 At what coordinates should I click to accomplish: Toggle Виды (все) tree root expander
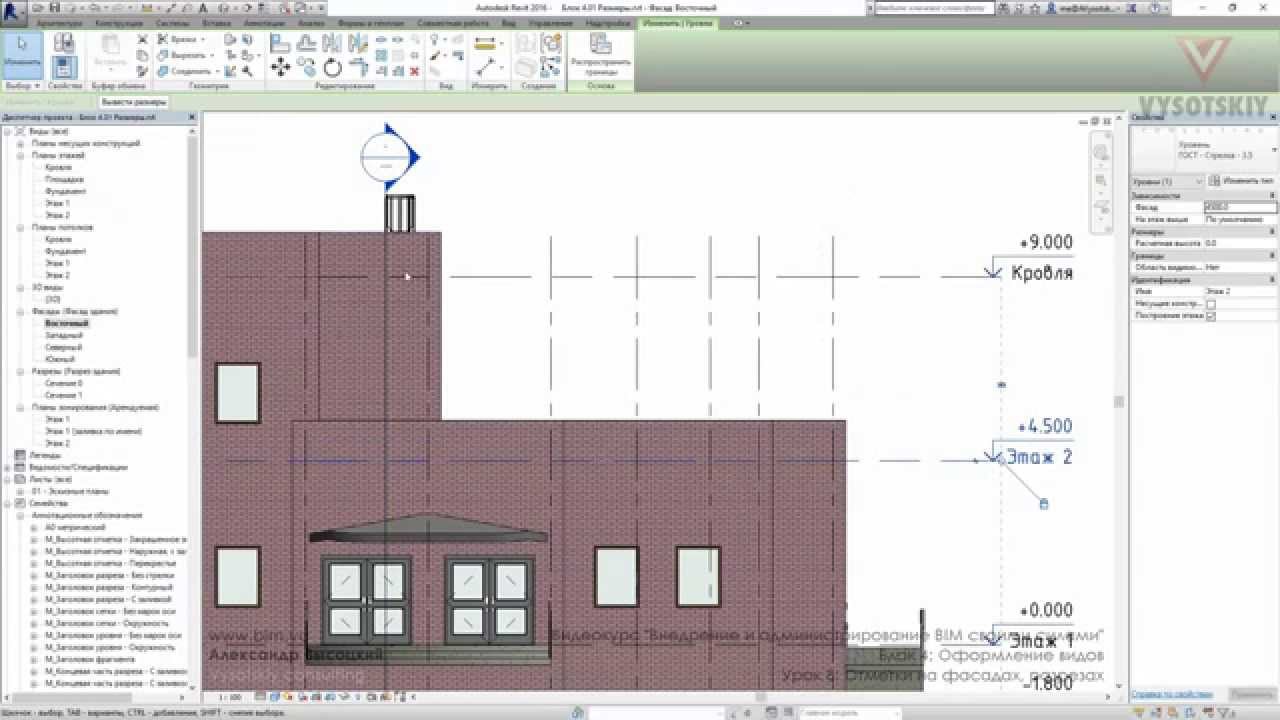pos(8,132)
